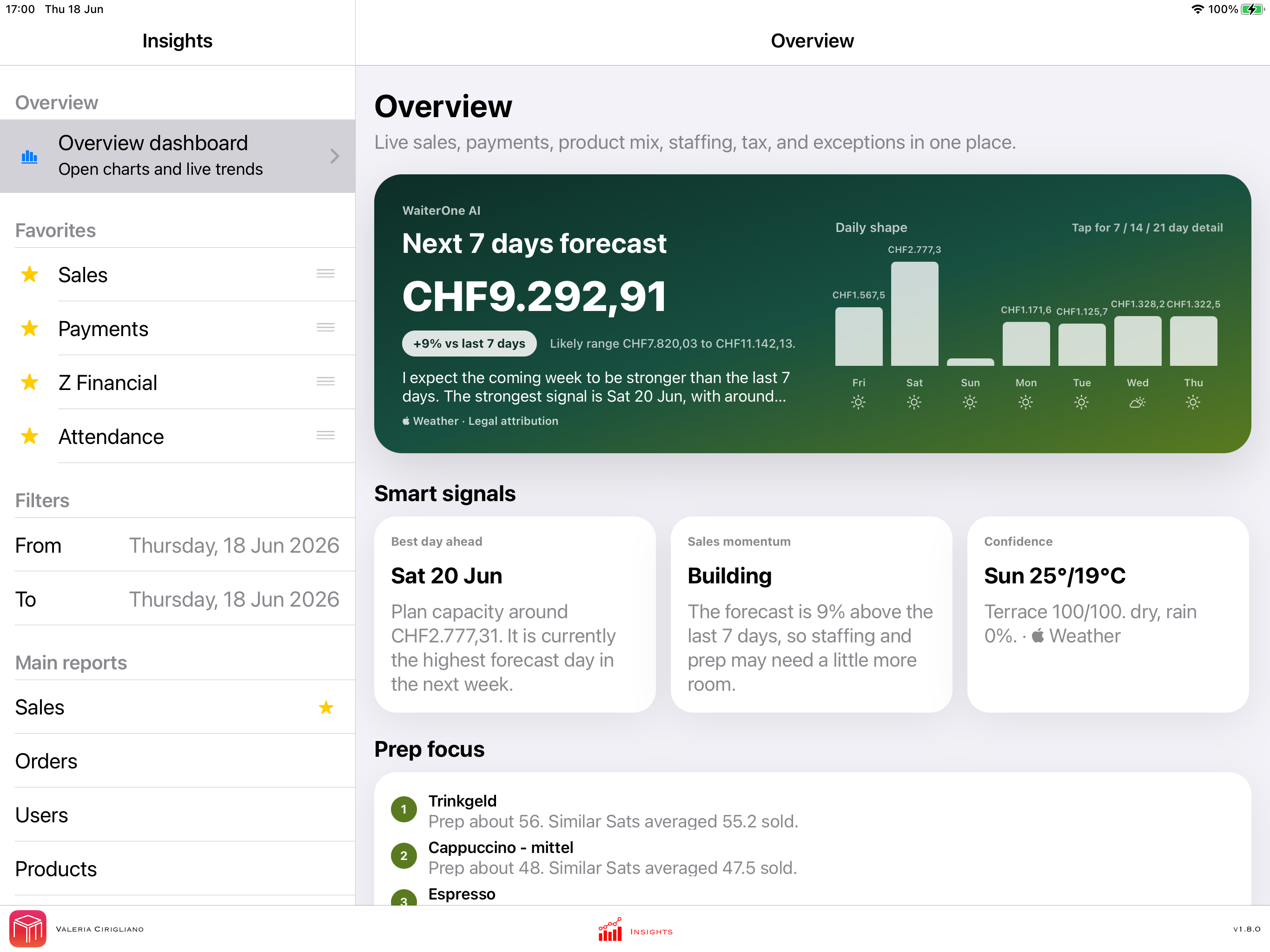This screenshot has height=952, width=1270.
Task: Click the v1.8.0 version label
Action: [1246, 929]
